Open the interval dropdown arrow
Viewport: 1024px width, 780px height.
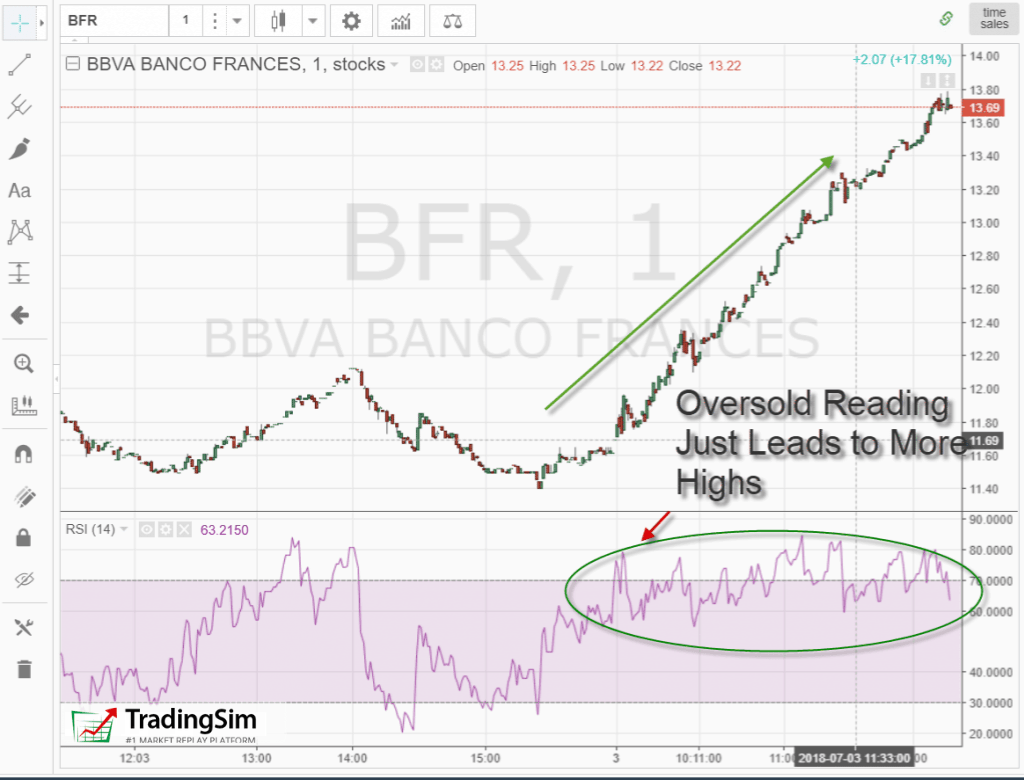[x=237, y=21]
